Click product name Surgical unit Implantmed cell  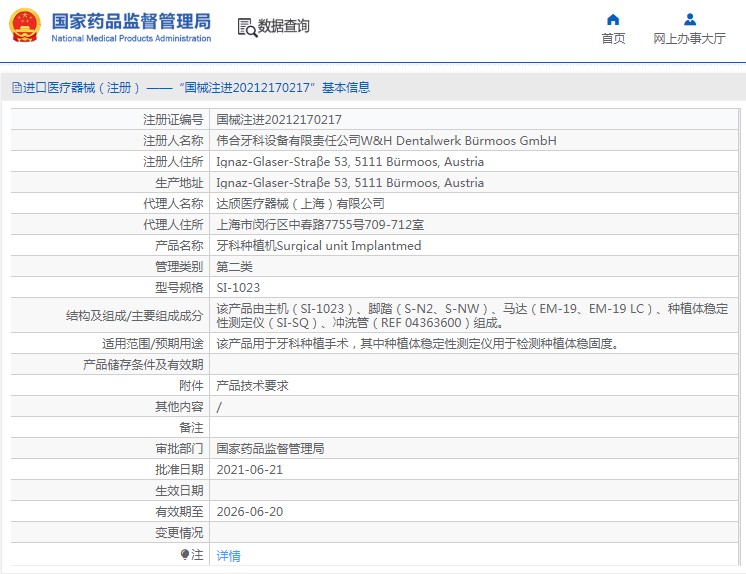(x=318, y=245)
